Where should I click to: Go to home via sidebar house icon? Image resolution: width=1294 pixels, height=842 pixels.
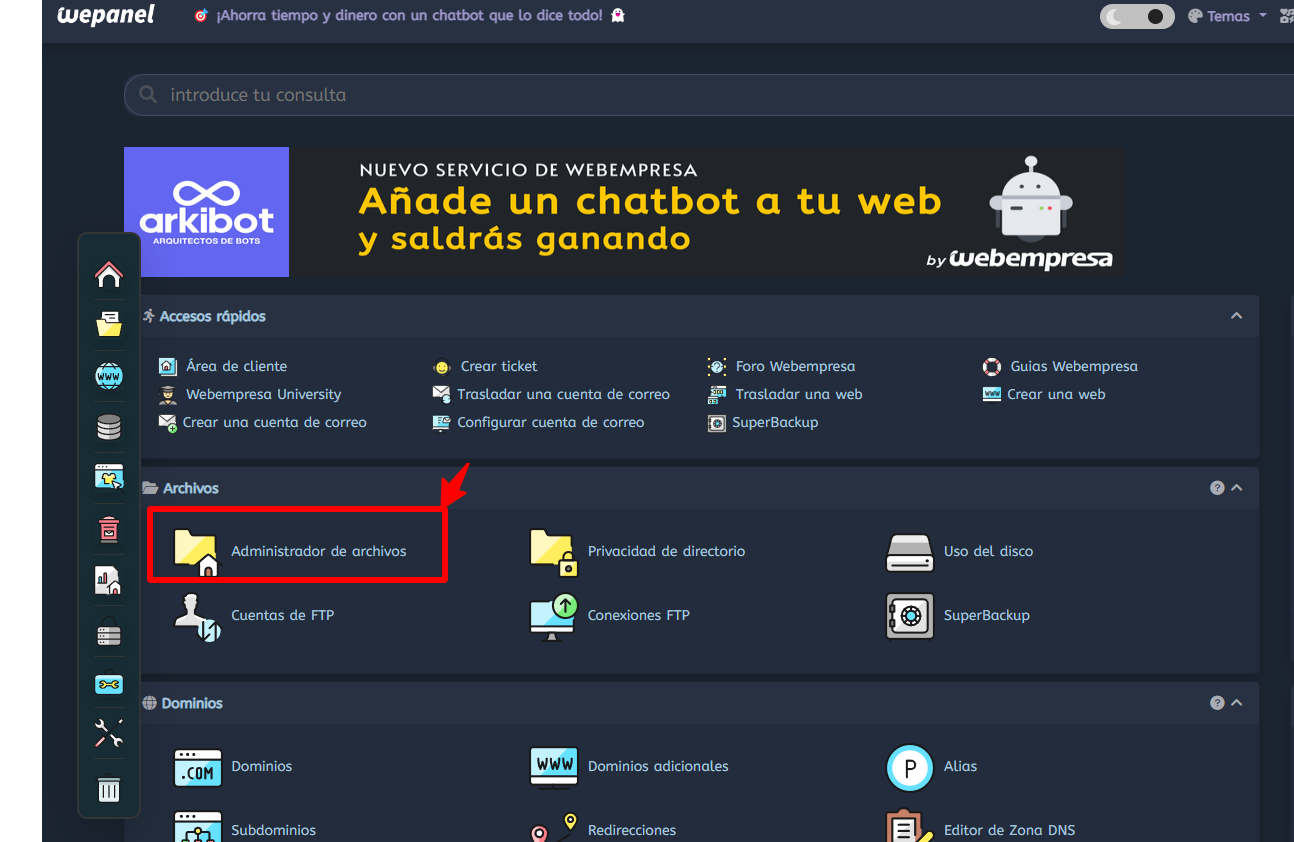pyautogui.click(x=109, y=274)
